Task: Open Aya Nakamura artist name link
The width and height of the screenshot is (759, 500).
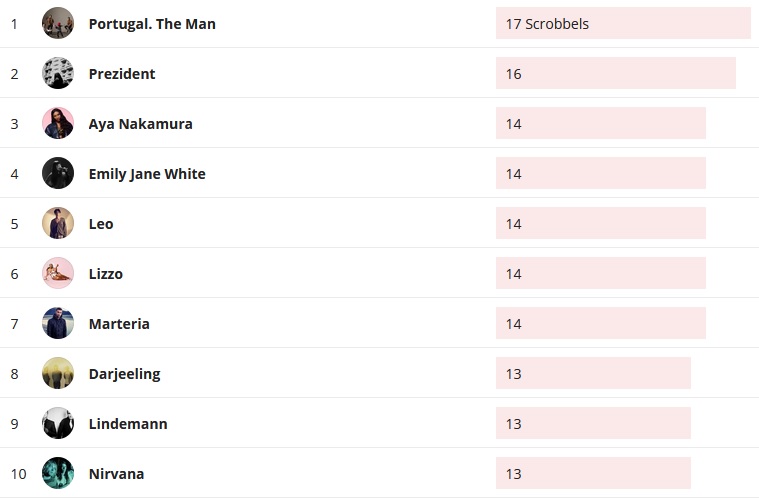Action: [140, 124]
